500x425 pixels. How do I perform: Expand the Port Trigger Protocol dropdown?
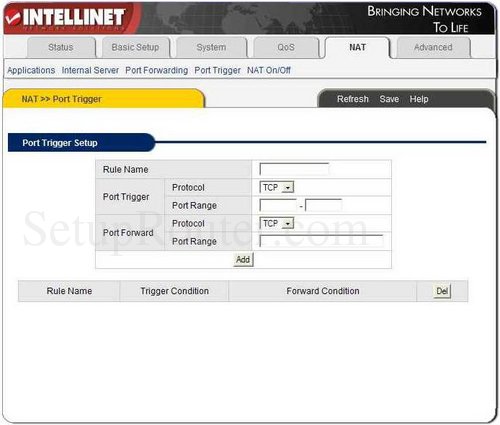pyautogui.click(x=277, y=187)
